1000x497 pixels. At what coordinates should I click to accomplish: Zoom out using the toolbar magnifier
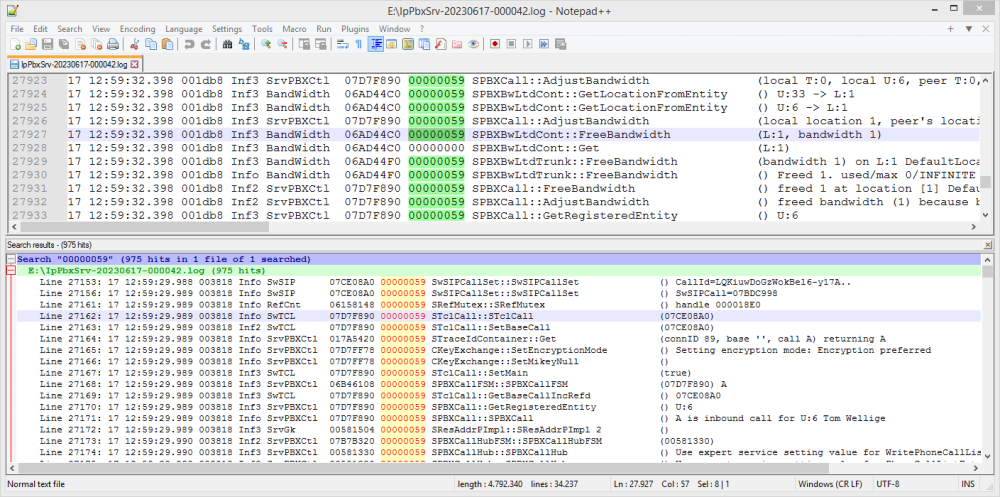click(282, 44)
